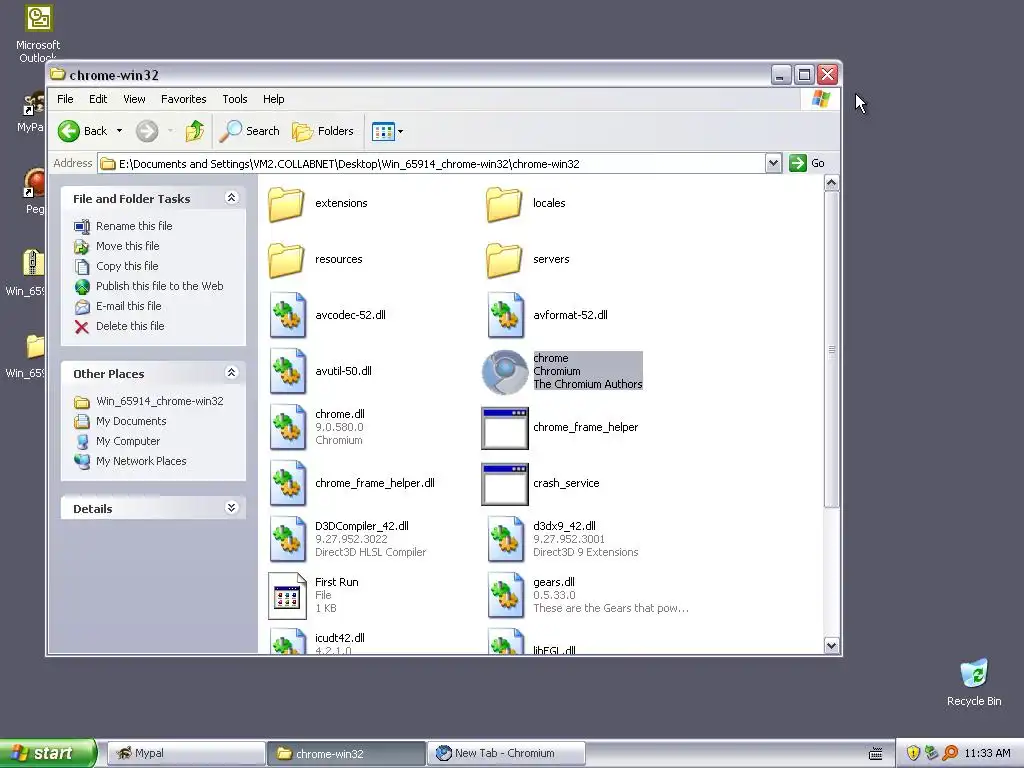Screen dimensions: 1024x768
Task: Click Publish this file to the Web
Action: (x=159, y=286)
